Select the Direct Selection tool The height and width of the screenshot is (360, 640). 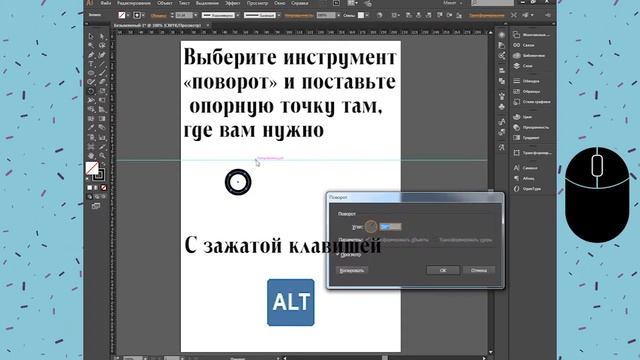click(x=102, y=36)
